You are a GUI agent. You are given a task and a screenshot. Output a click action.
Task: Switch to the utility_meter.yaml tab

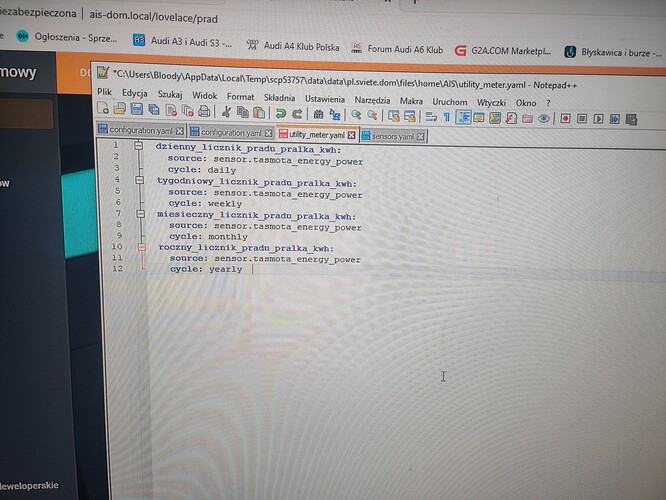coord(316,135)
